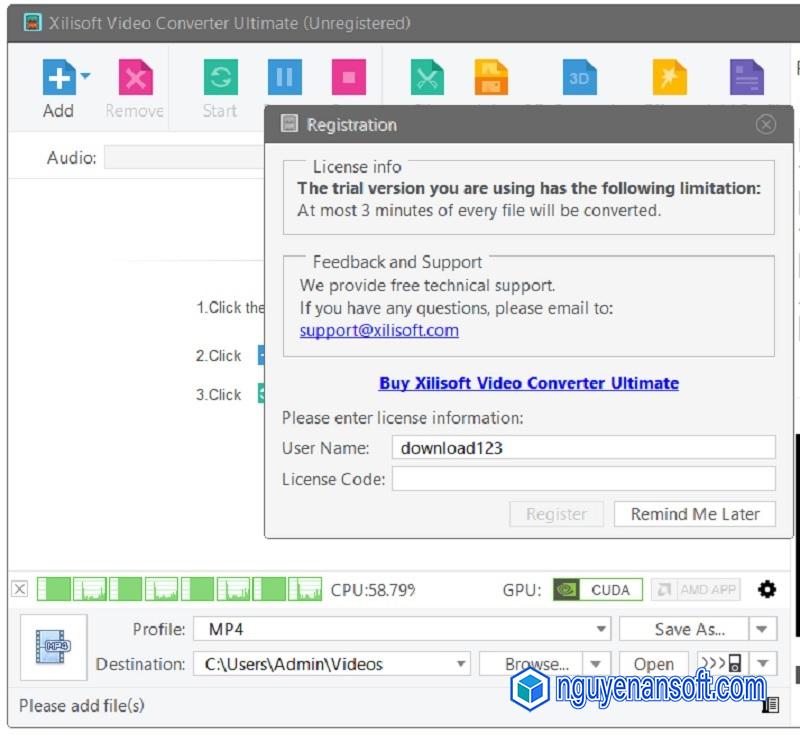
Task: Follow the Buy Xilisoft Video Converter Ultimate link
Action: 529,383
